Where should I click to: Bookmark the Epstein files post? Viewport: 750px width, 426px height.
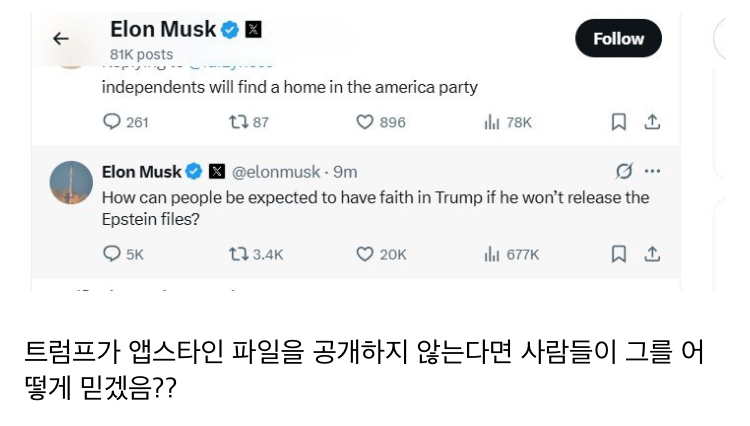(619, 254)
